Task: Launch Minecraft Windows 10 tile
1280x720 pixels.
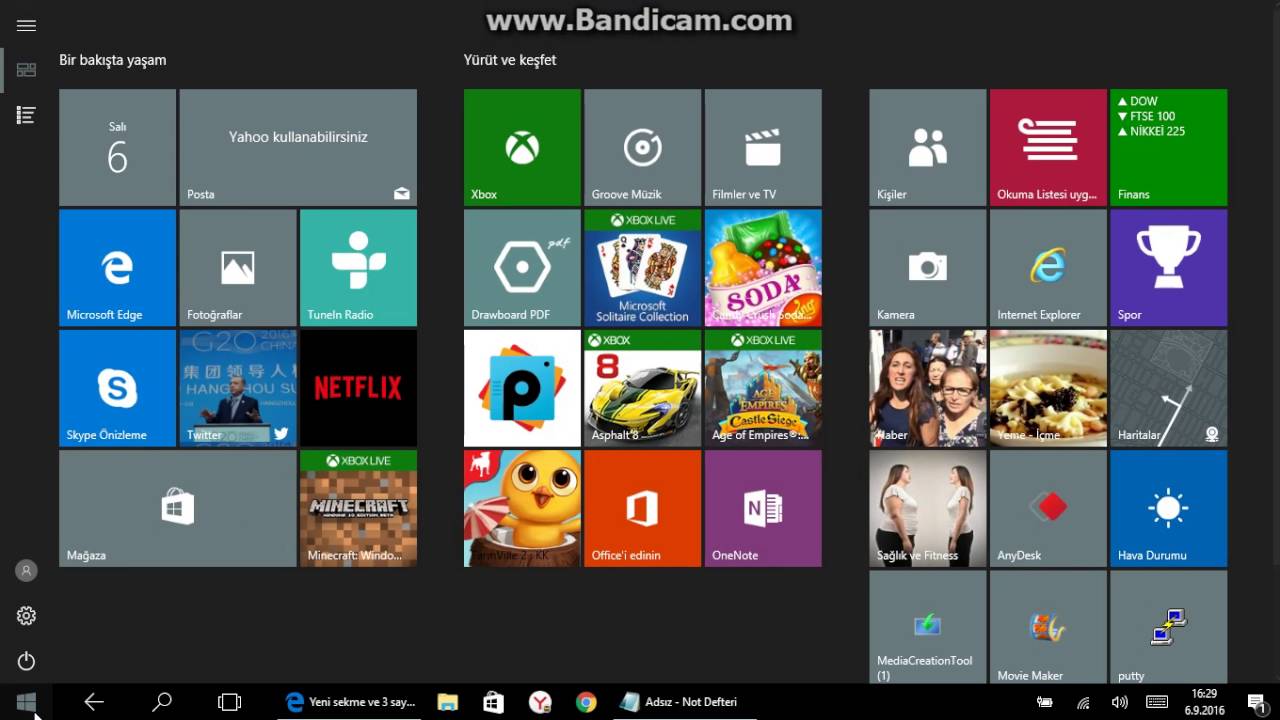Action: coord(358,508)
